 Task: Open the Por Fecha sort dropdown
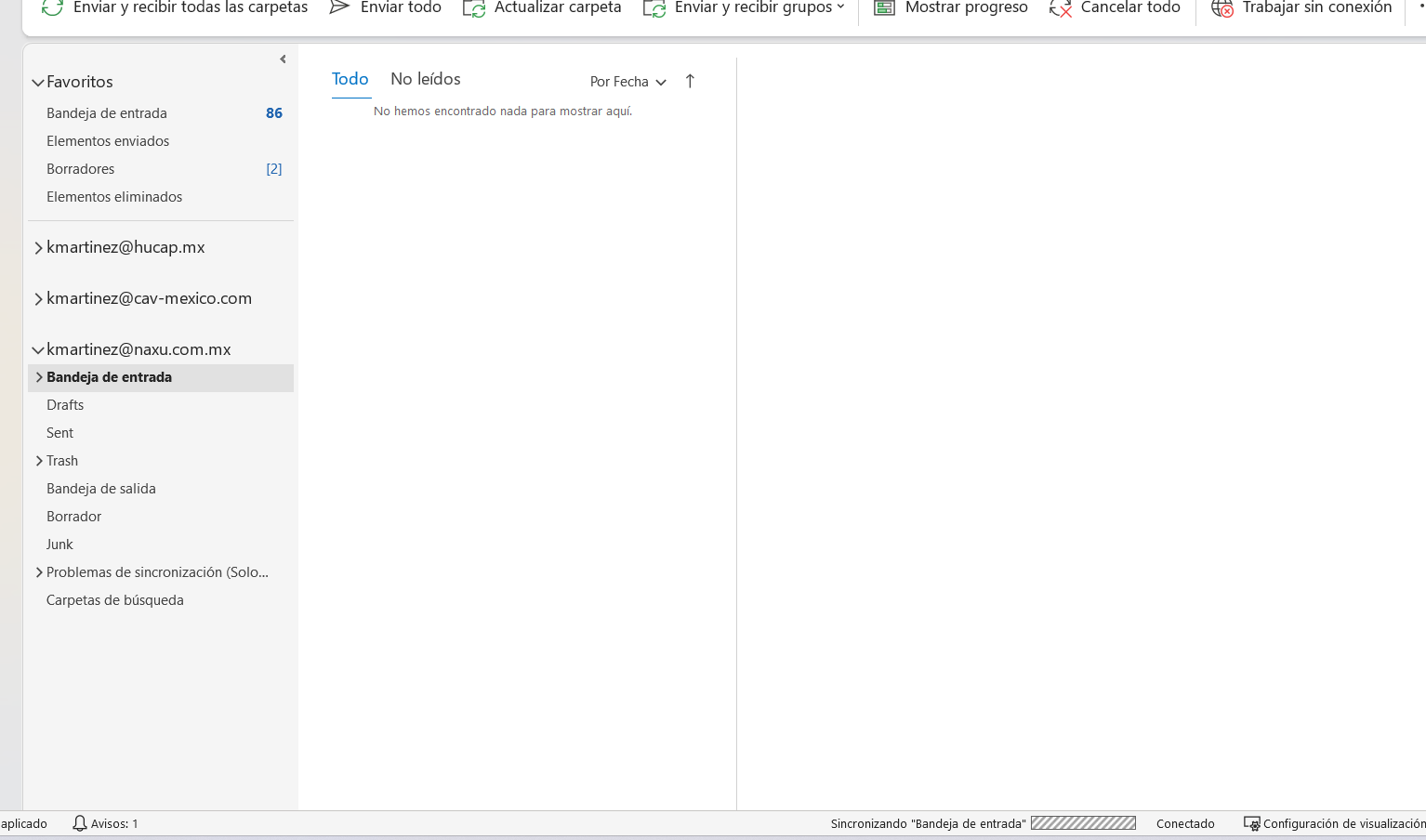pos(628,82)
